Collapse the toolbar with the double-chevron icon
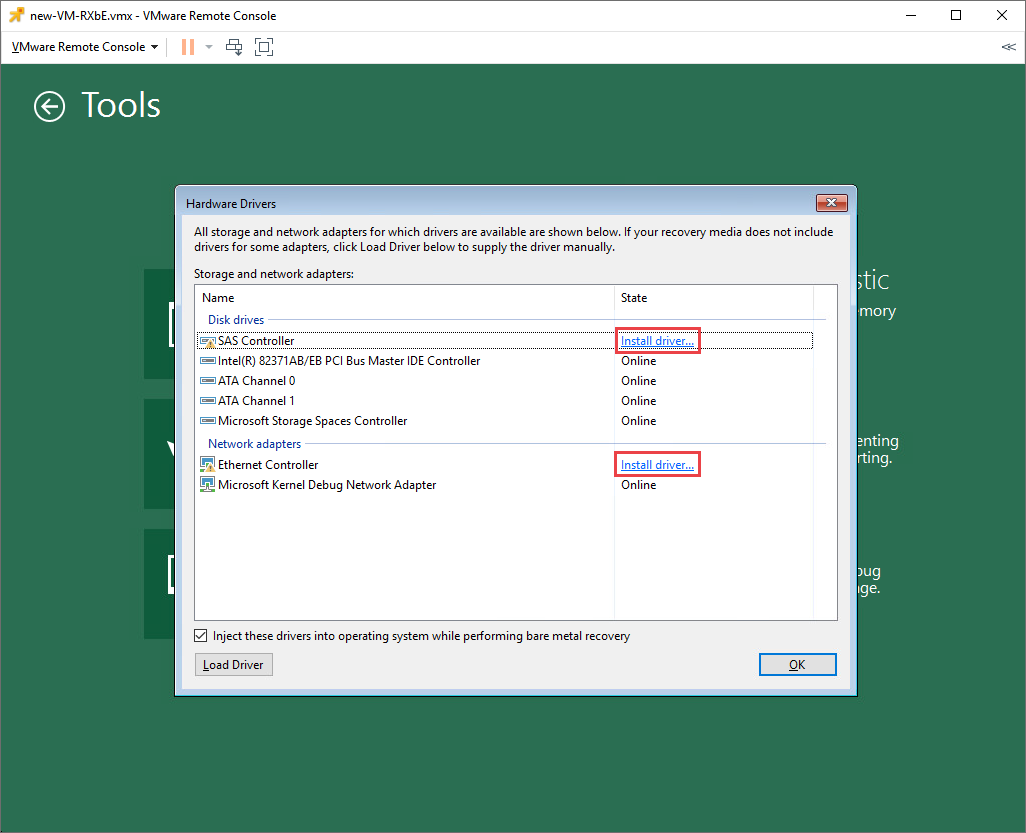Screen dimensions: 1026x833 (x=1008, y=47)
